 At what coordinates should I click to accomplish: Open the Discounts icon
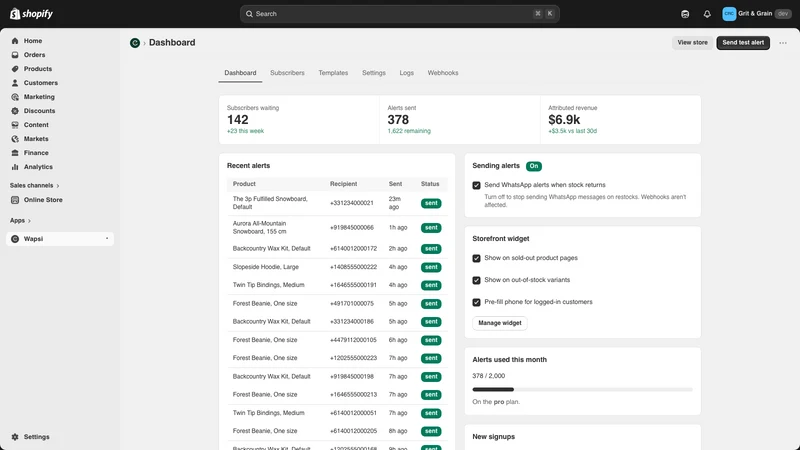(x=15, y=111)
